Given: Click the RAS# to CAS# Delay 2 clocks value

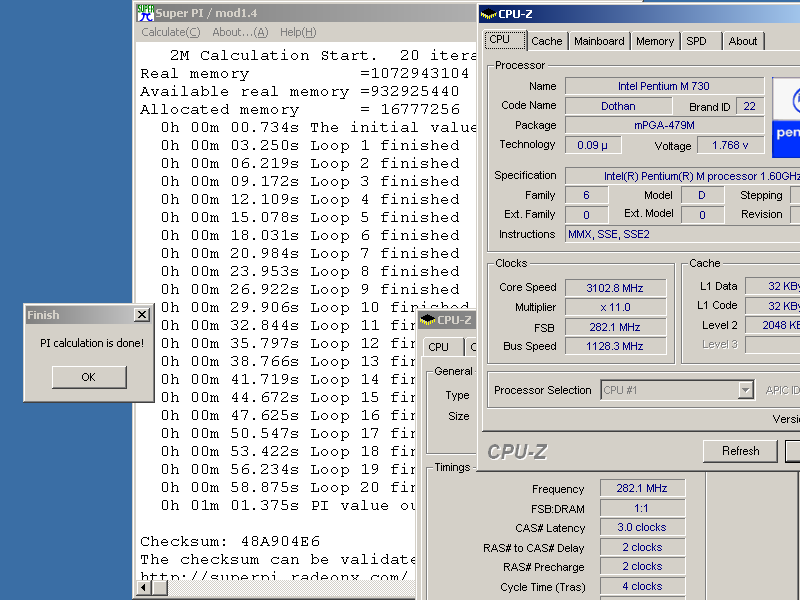Looking at the screenshot, I should (642, 547).
